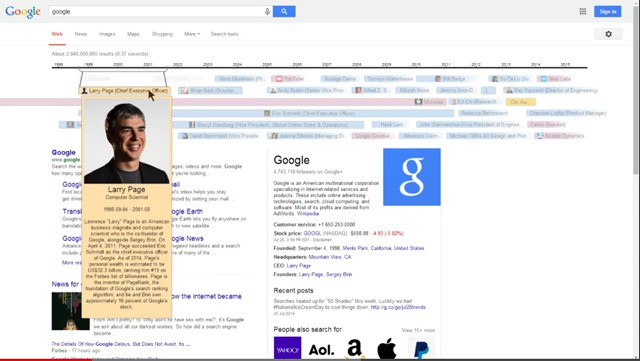Select the Brian Reid Director entry
The image size is (640, 361).
tap(209, 91)
